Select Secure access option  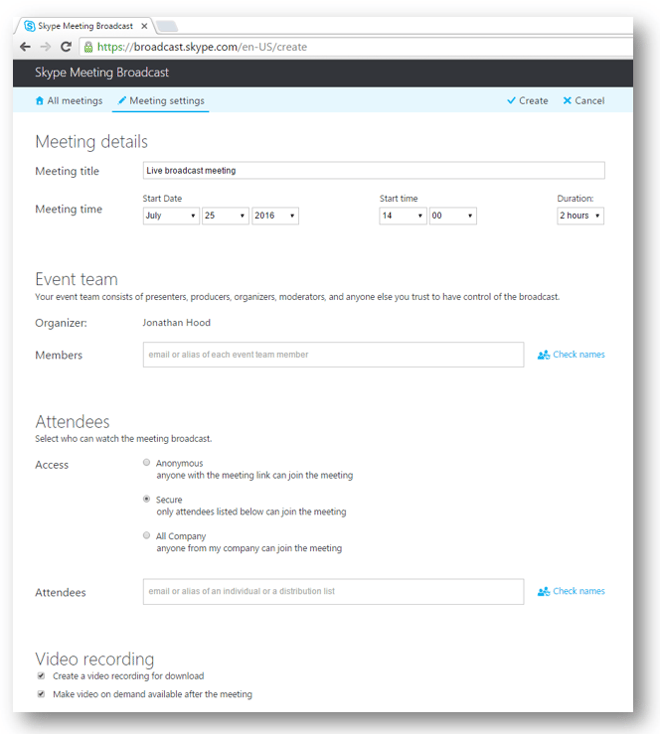147,499
